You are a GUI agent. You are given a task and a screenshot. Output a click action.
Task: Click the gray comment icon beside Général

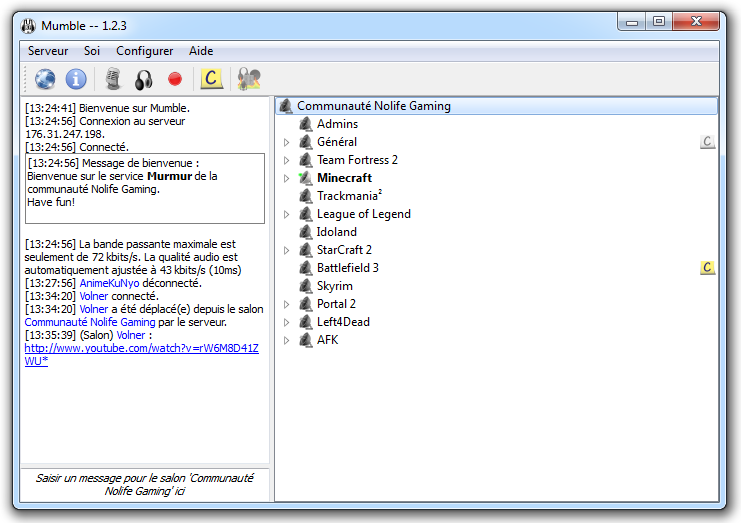point(707,142)
